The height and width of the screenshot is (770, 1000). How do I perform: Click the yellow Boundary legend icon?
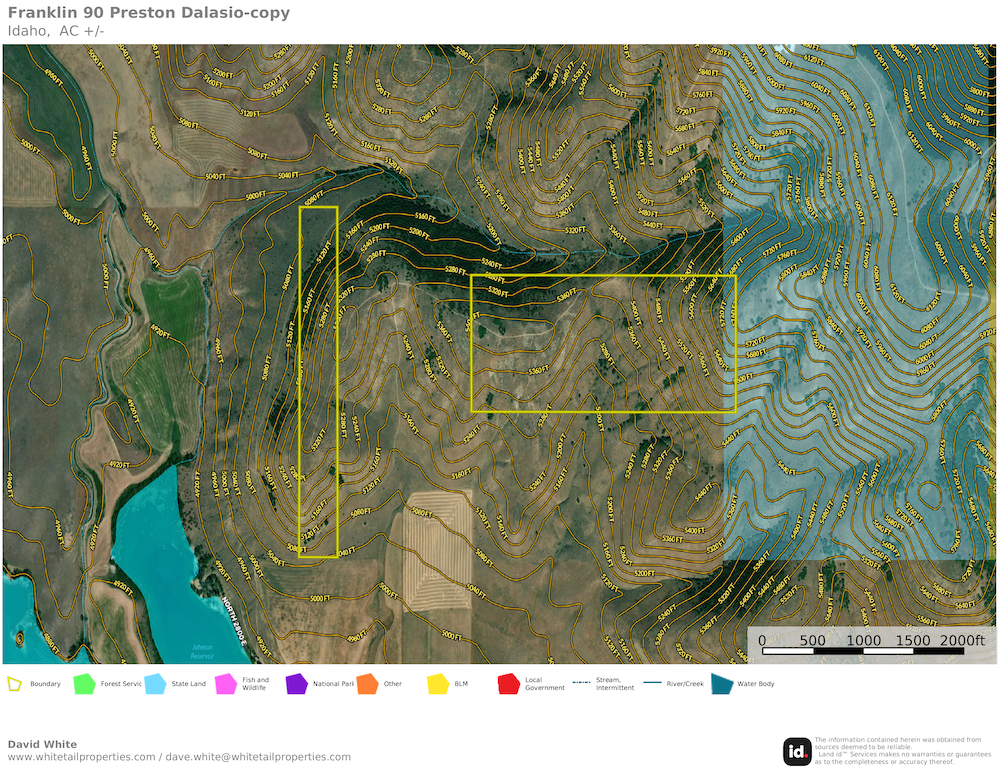click(x=15, y=684)
